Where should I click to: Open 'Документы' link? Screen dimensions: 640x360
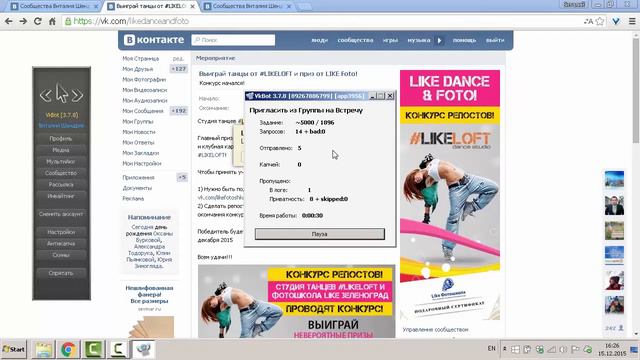point(137,188)
